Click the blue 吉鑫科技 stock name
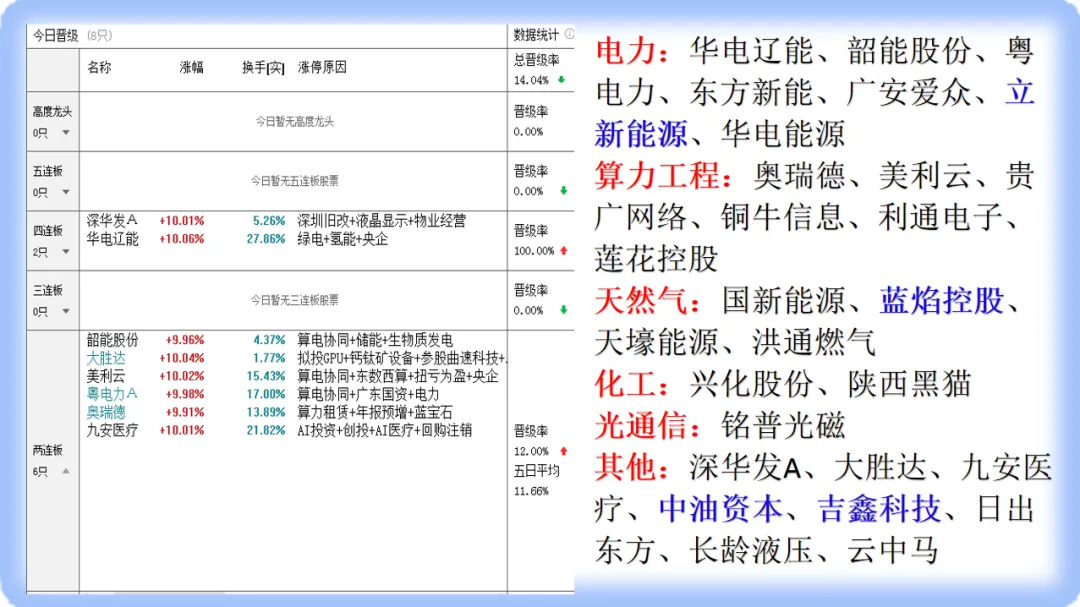 [879, 509]
